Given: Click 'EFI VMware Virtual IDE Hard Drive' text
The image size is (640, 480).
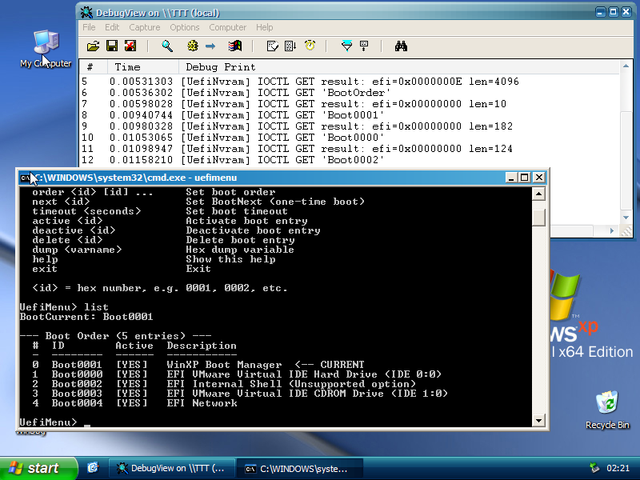Looking at the screenshot, I should click(x=272, y=374).
